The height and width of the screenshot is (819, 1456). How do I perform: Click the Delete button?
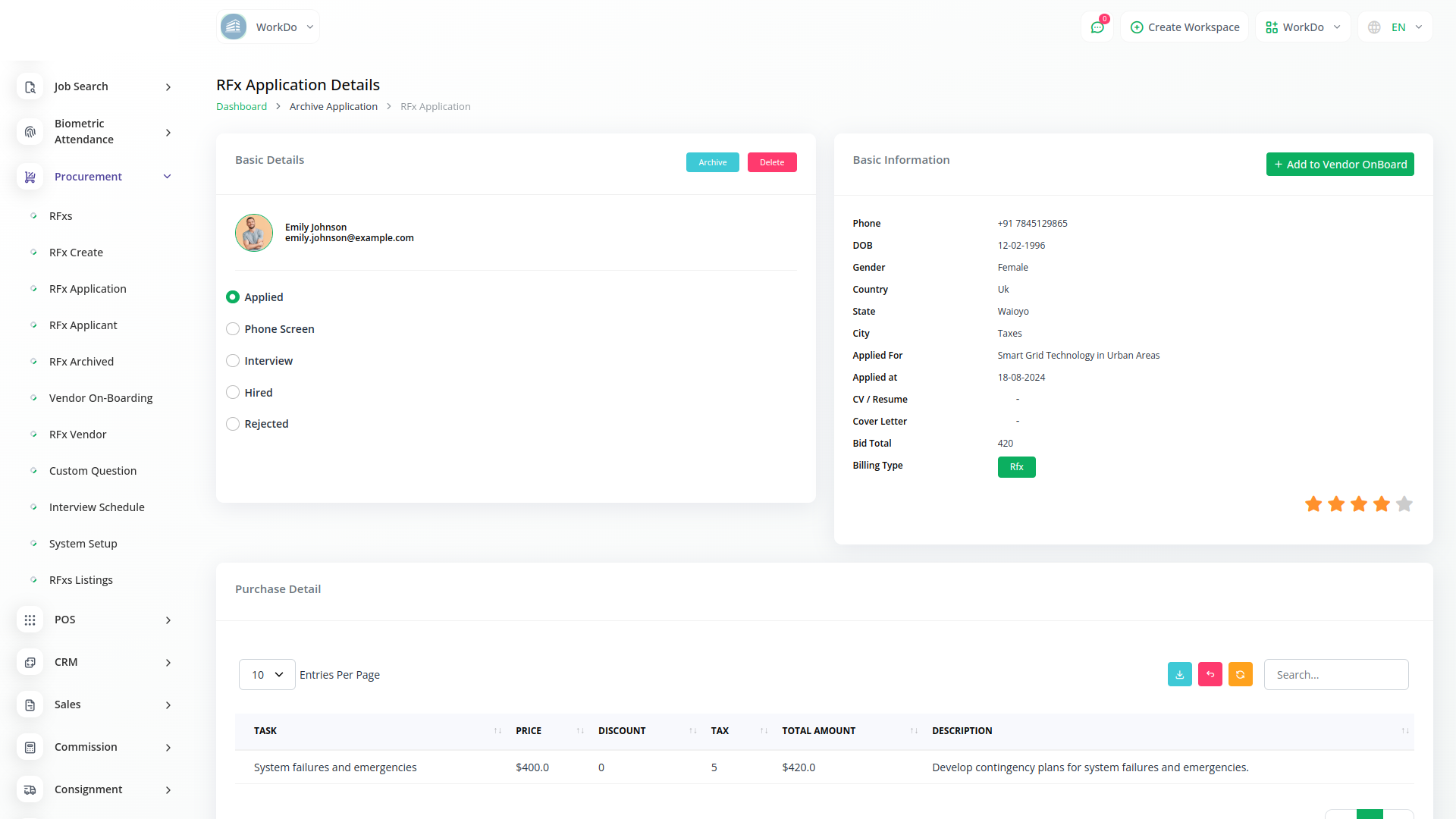tap(772, 162)
